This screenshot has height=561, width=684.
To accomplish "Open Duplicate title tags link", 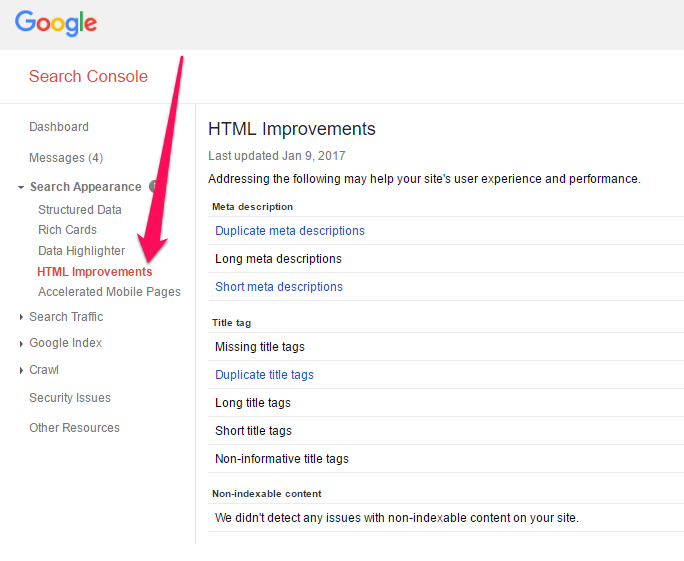I will 264,375.
